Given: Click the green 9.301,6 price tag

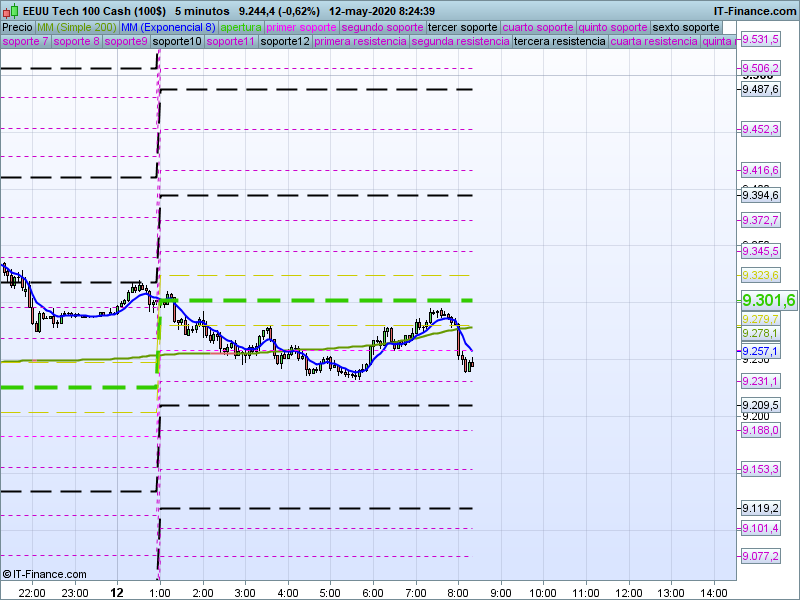Looking at the screenshot, I should click(767, 301).
